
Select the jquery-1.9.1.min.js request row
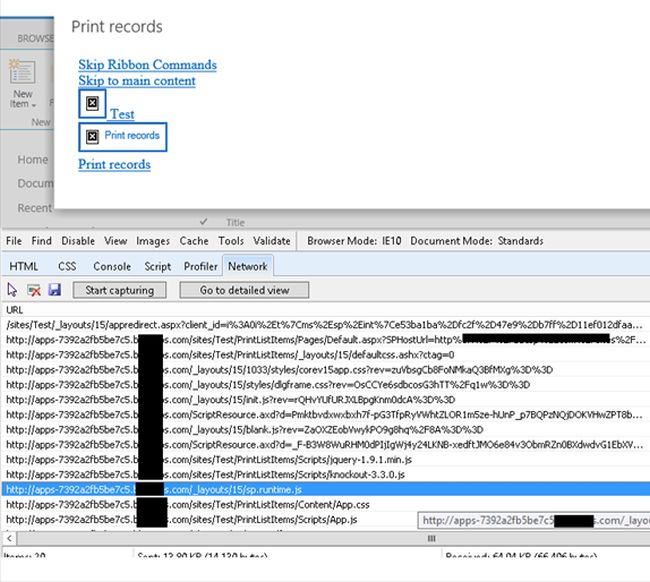point(325,459)
